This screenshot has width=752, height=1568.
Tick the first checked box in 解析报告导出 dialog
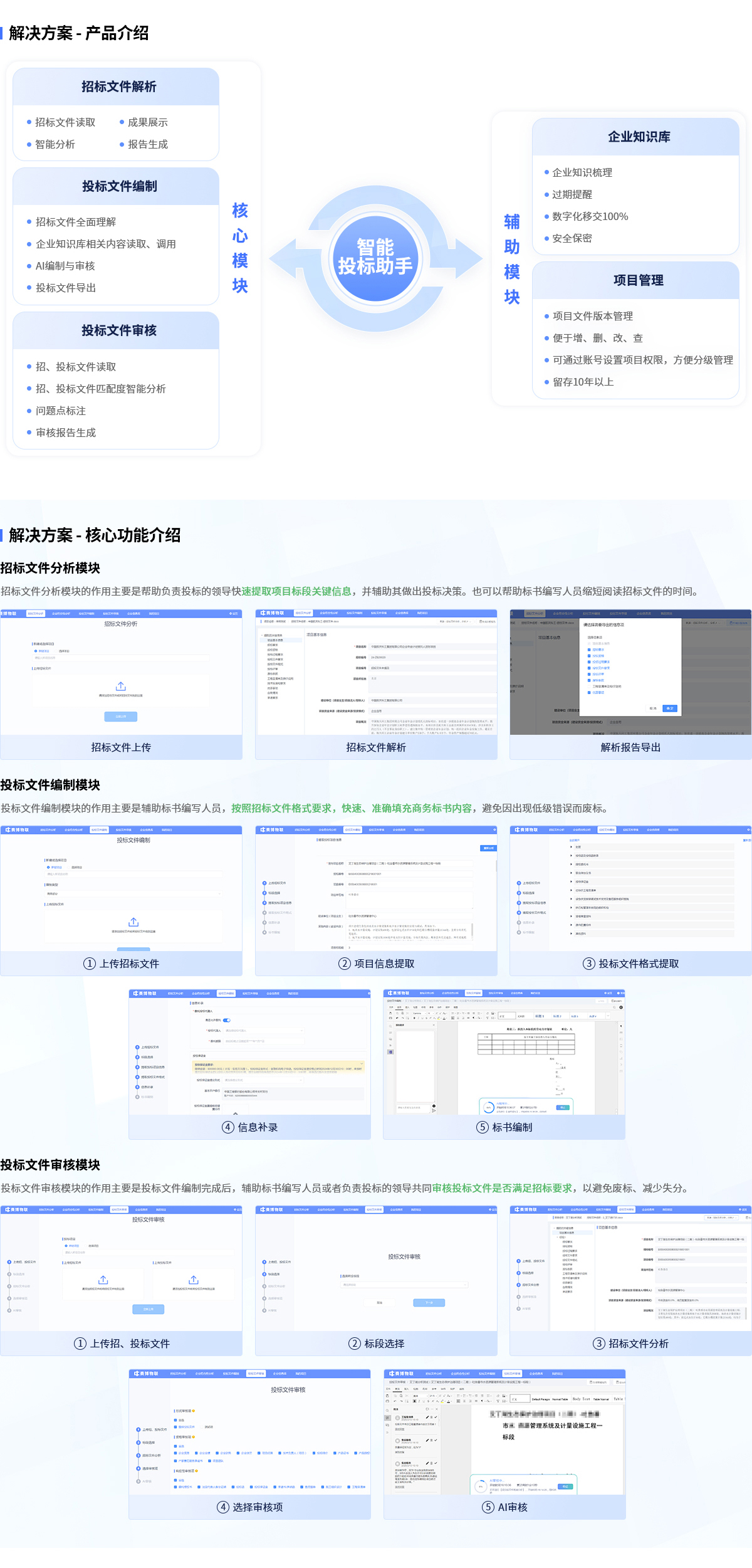pyautogui.click(x=589, y=650)
